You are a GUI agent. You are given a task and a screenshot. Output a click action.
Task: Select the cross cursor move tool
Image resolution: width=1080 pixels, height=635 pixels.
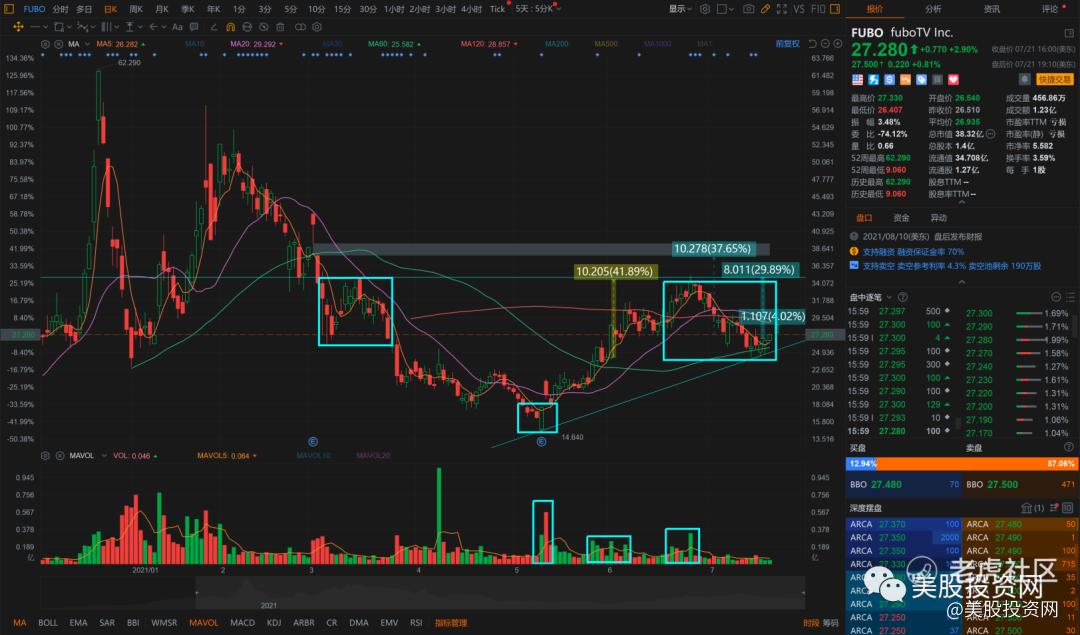click(18, 27)
